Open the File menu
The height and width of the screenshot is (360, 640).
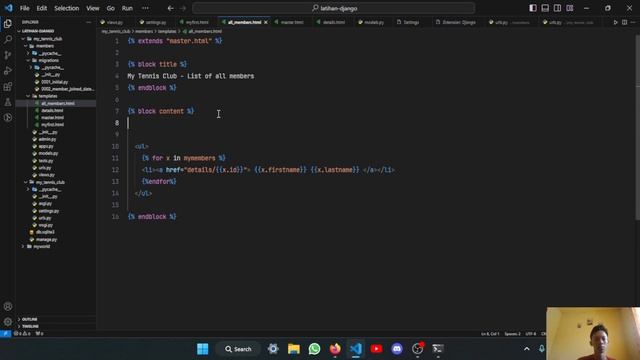tap(24, 8)
